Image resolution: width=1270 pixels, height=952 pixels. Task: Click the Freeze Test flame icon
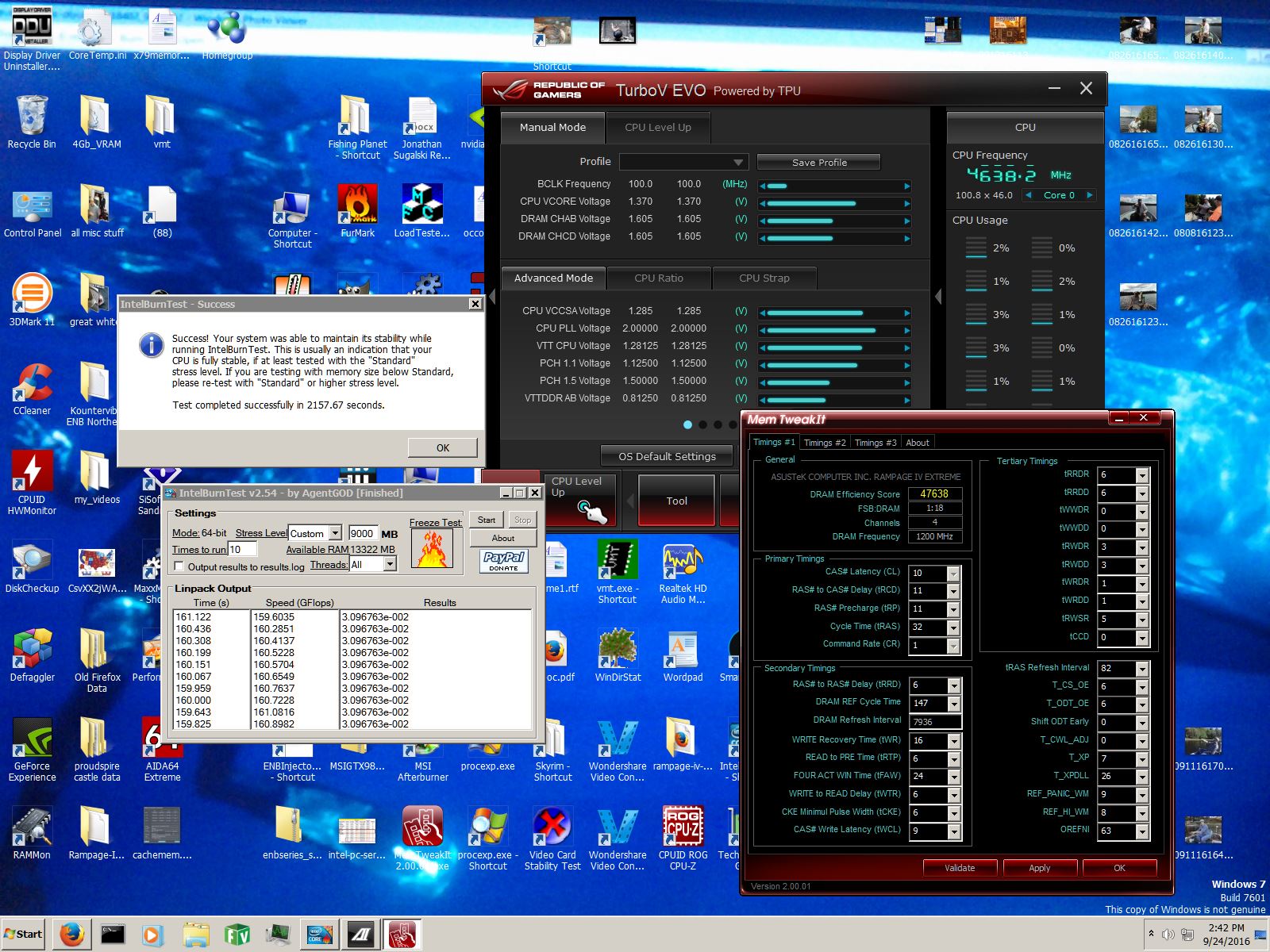coord(433,549)
